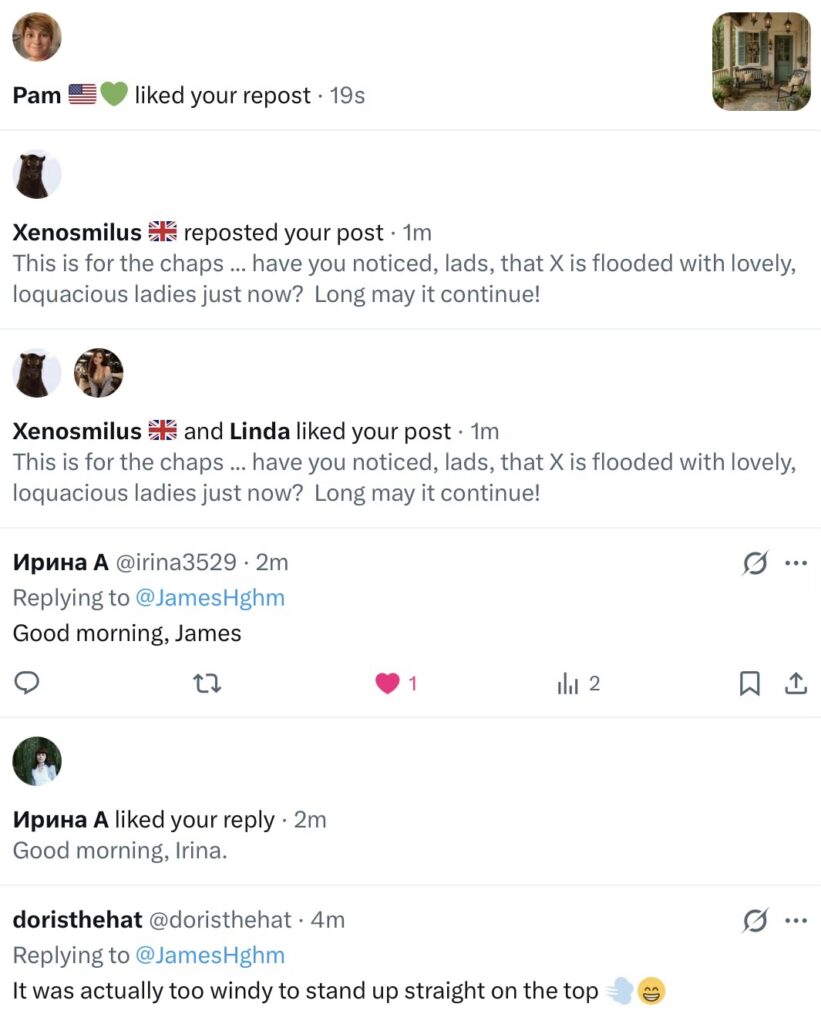
Task: Open @JamesHghm link in doristhehat's reply
Action: click(x=209, y=955)
